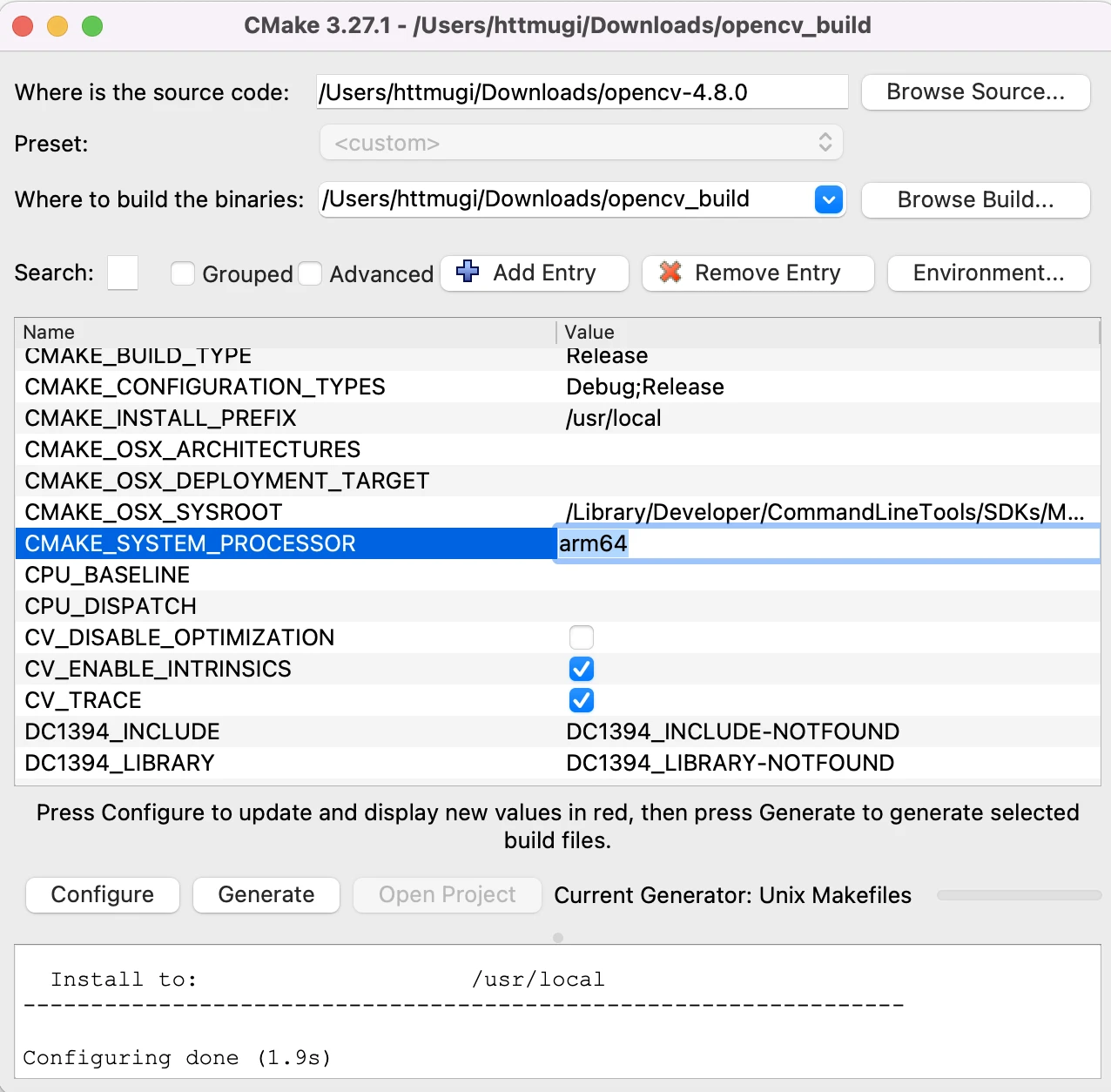
Task: Click the DC1394_LIBRARY-NOTFOUND value
Action: pyautogui.click(x=730, y=763)
